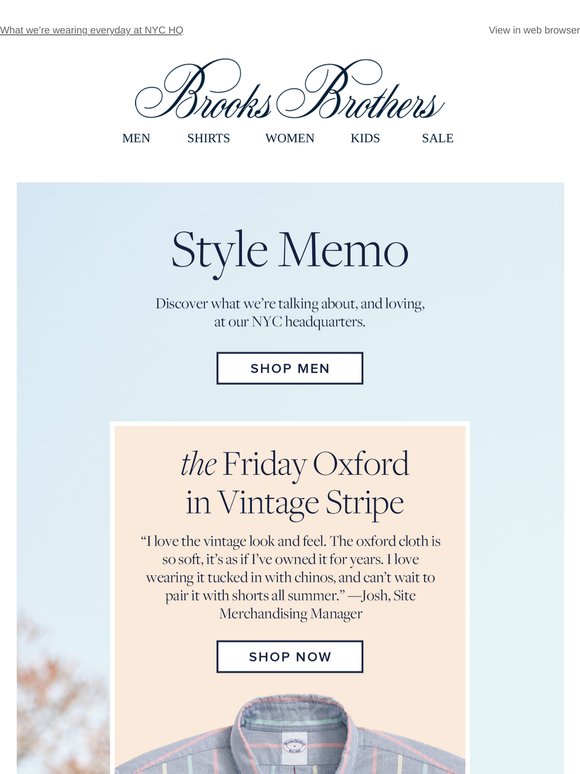Open the SHIRTS navigation link
Viewport: 580px width, 774px height.
208,138
